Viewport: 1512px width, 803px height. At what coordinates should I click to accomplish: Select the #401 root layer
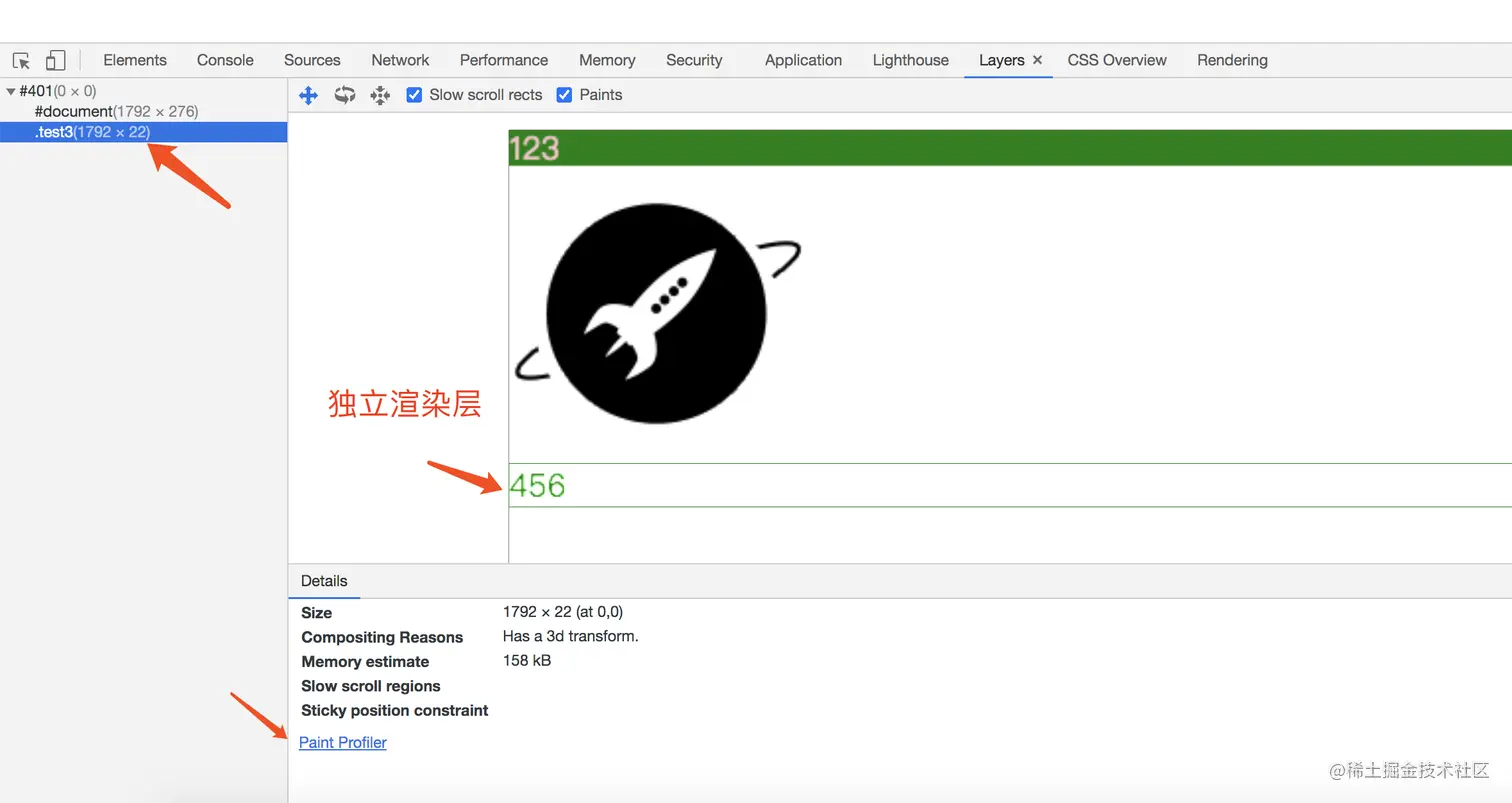pyautogui.click(x=144, y=91)
